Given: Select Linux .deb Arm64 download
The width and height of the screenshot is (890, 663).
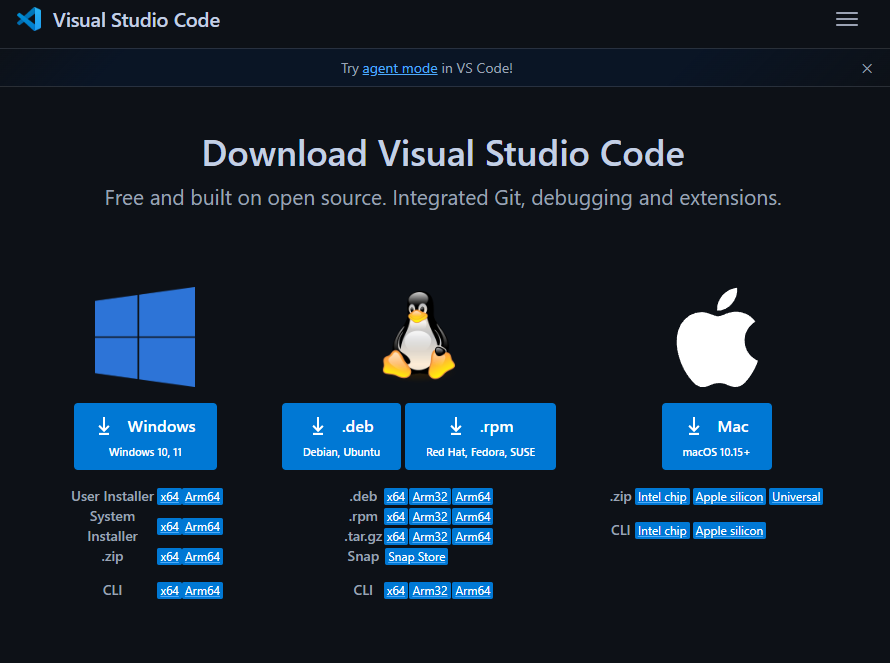Looking at the screenshot, I should 473,497.
